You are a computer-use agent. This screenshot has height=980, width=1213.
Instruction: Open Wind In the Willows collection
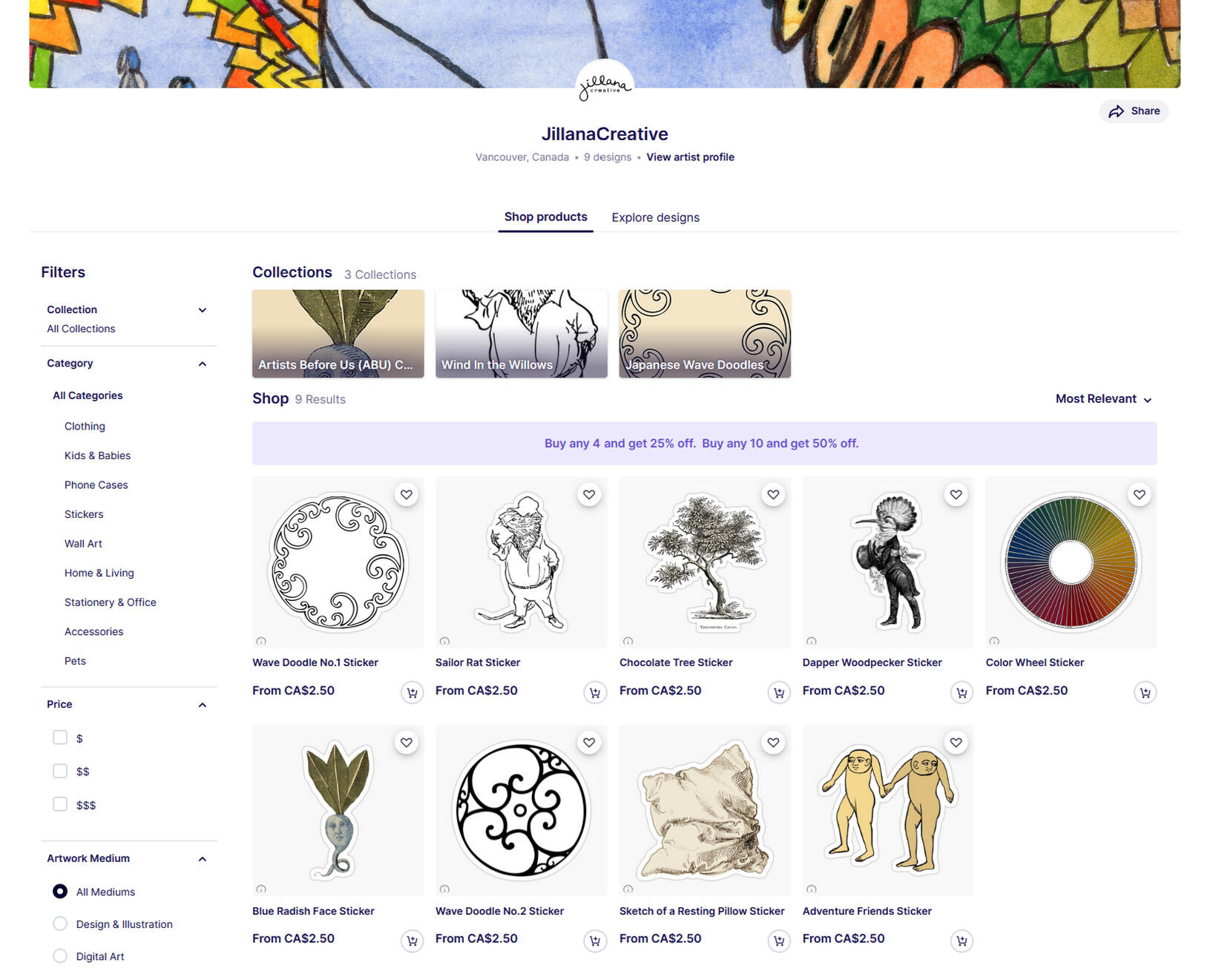(x=521, y=334)
